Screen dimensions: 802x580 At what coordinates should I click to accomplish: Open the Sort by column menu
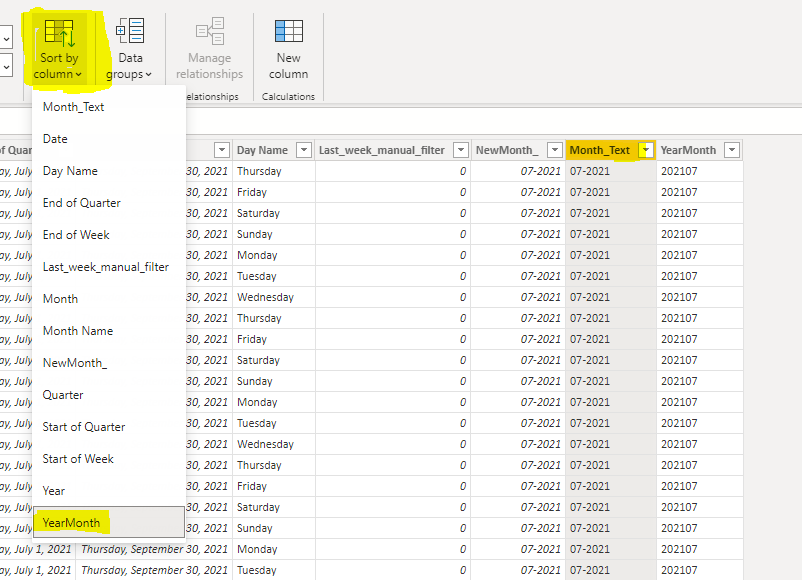pos(58,50)
